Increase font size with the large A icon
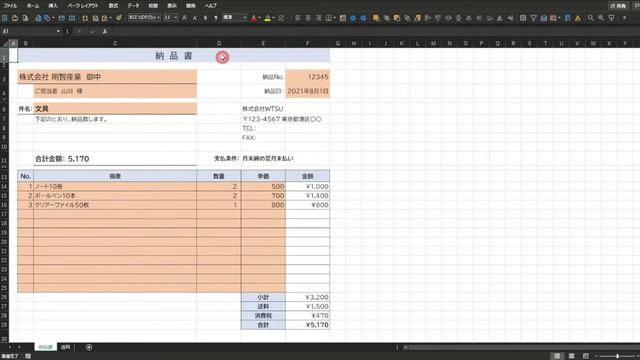 [x=184, y=18]
